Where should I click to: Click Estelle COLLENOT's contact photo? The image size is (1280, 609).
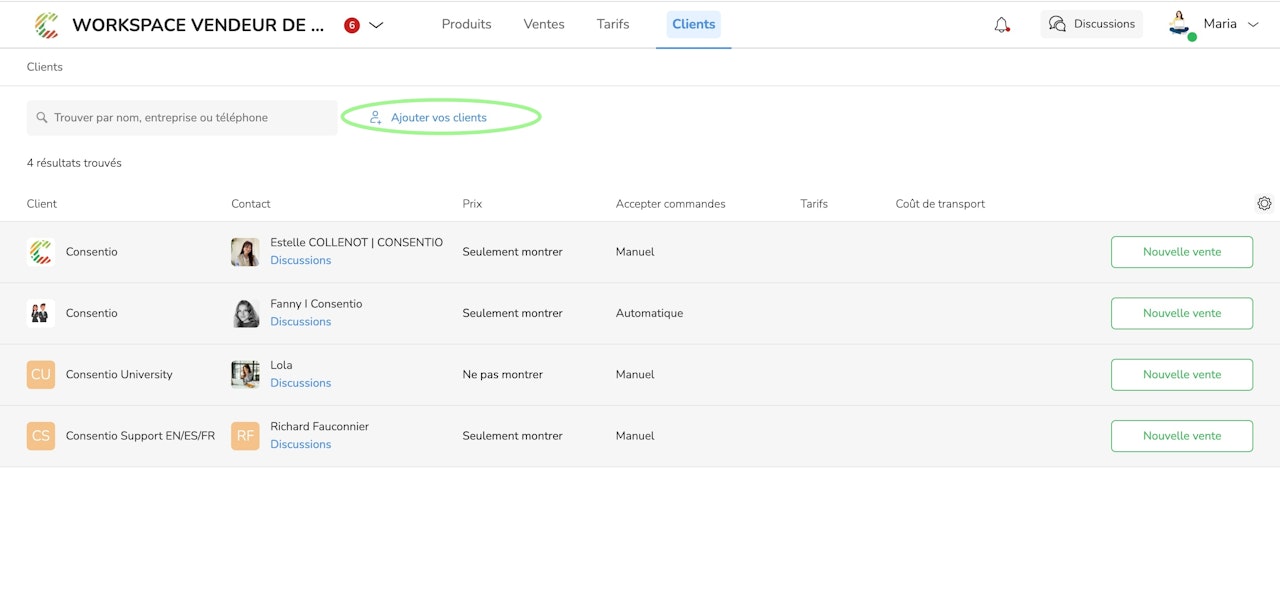245,252
